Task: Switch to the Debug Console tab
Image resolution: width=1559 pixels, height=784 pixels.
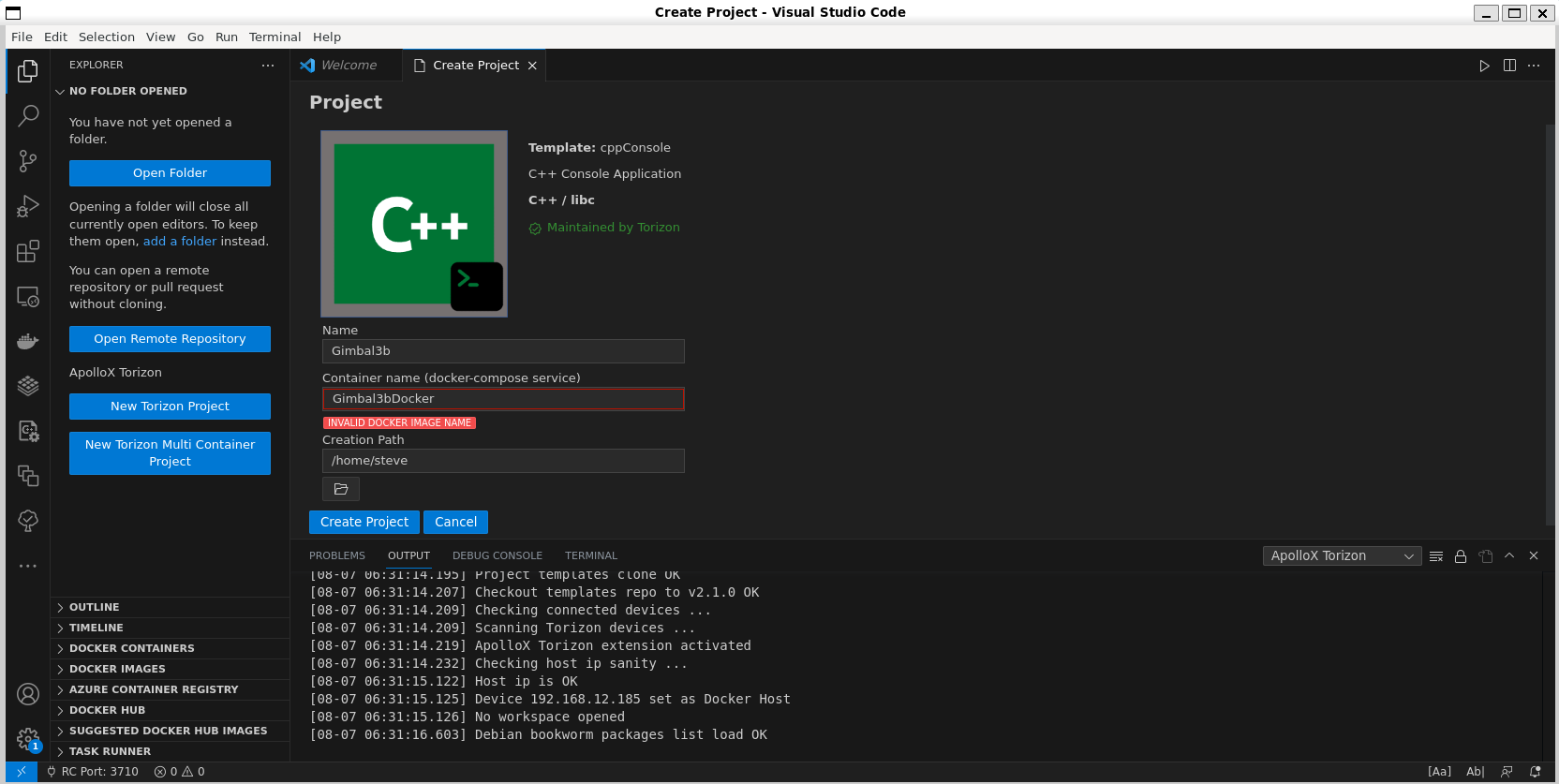Action: pos(497,555)
